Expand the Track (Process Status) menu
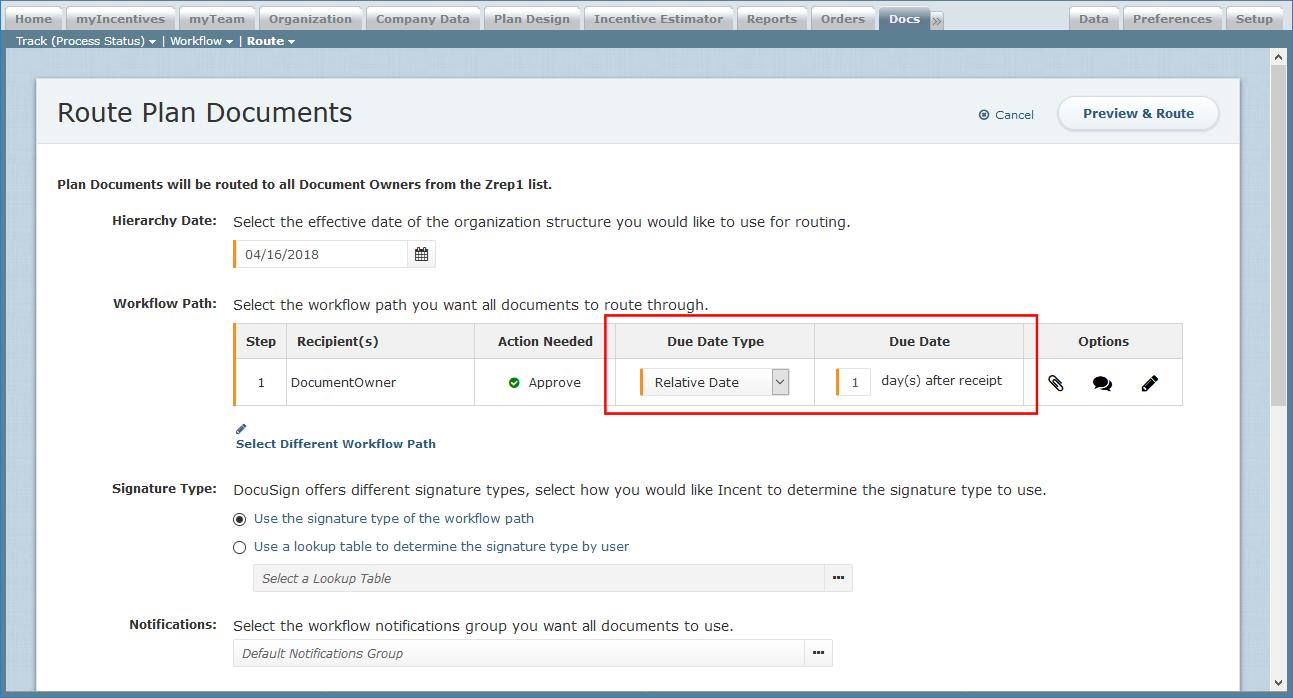 pyautogui.click(x=86, y=42)
